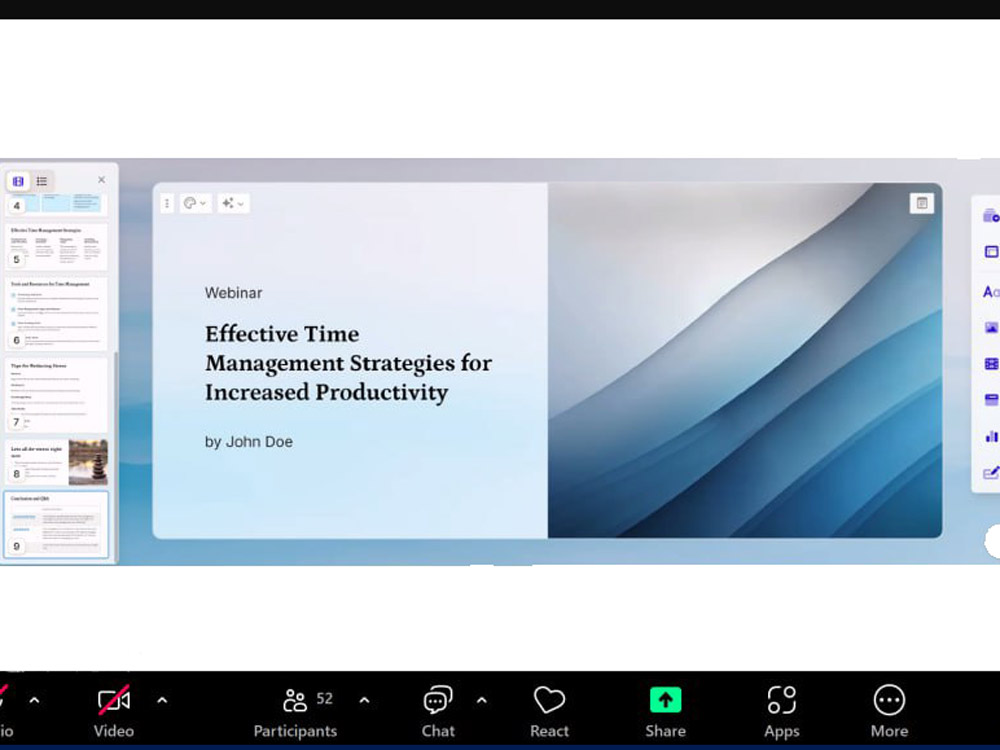Click the green Share button
This screenshot has width=1000, height=750.
(665, 711)
